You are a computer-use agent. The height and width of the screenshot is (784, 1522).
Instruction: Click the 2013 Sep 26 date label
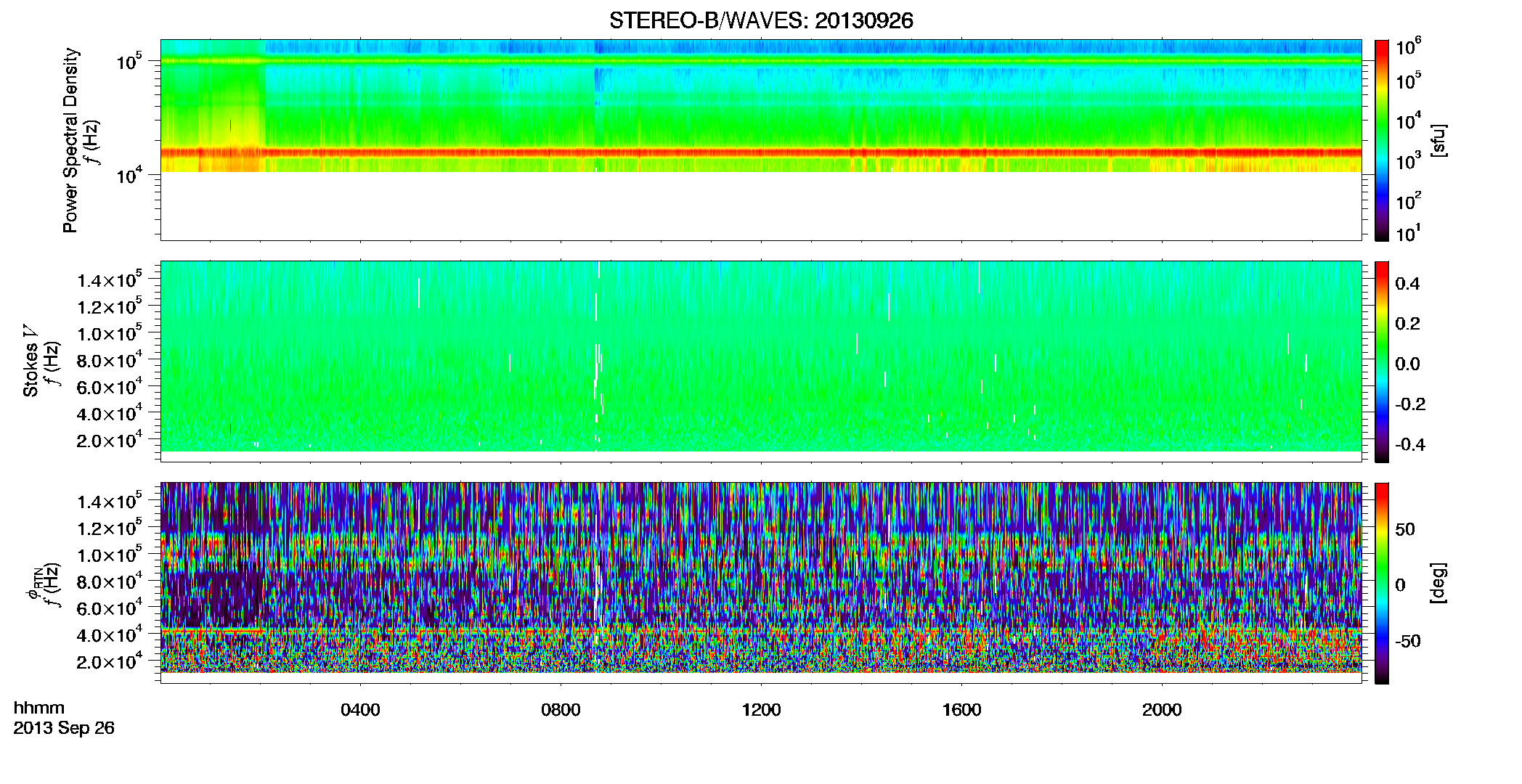point(64,728)
